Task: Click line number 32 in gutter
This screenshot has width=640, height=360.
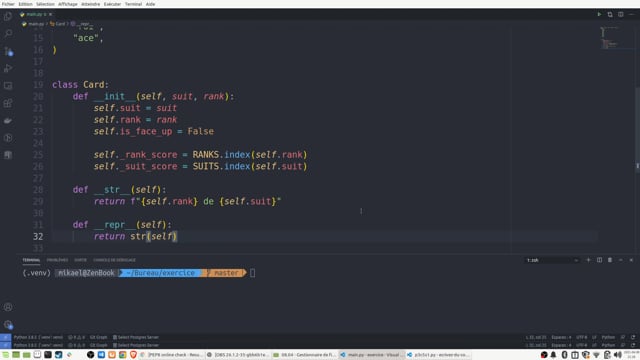Action: click(38, 236)
